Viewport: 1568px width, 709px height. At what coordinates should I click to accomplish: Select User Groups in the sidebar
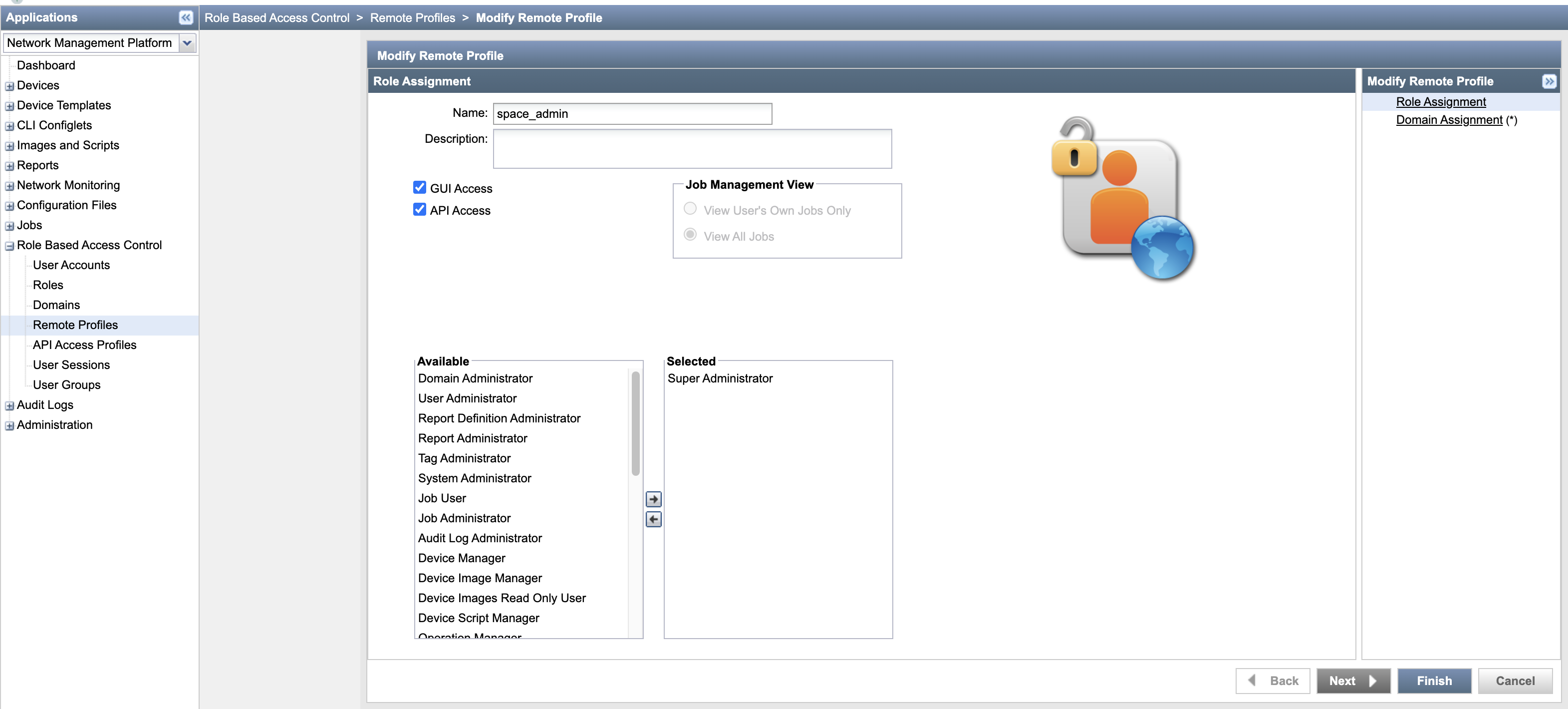point(66,384)
